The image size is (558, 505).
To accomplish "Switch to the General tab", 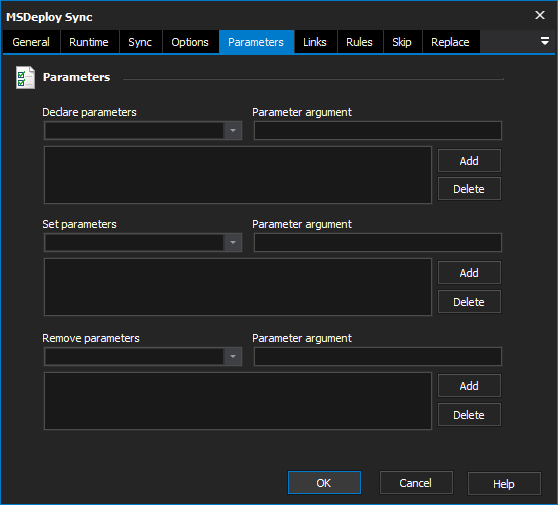I will tap(31, 42).
